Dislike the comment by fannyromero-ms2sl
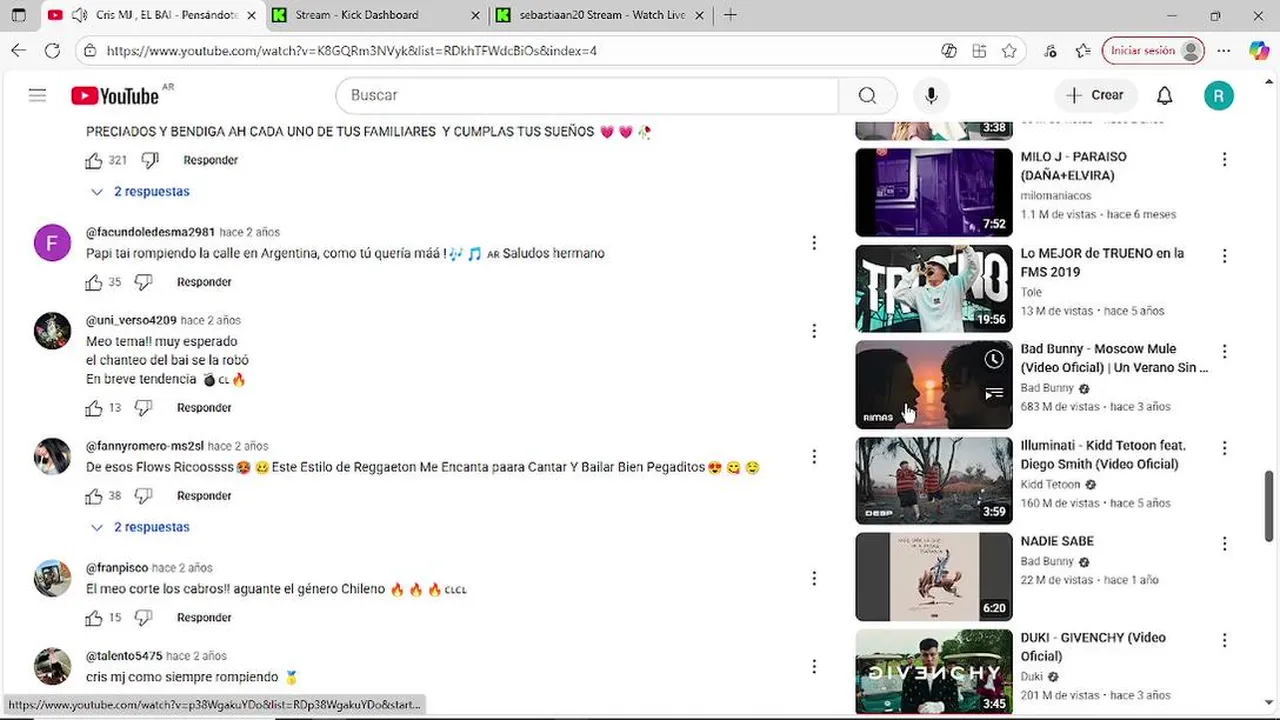The height and width of the screenshot is (720, 1280). pyautogui.click(x=143, y=496)
